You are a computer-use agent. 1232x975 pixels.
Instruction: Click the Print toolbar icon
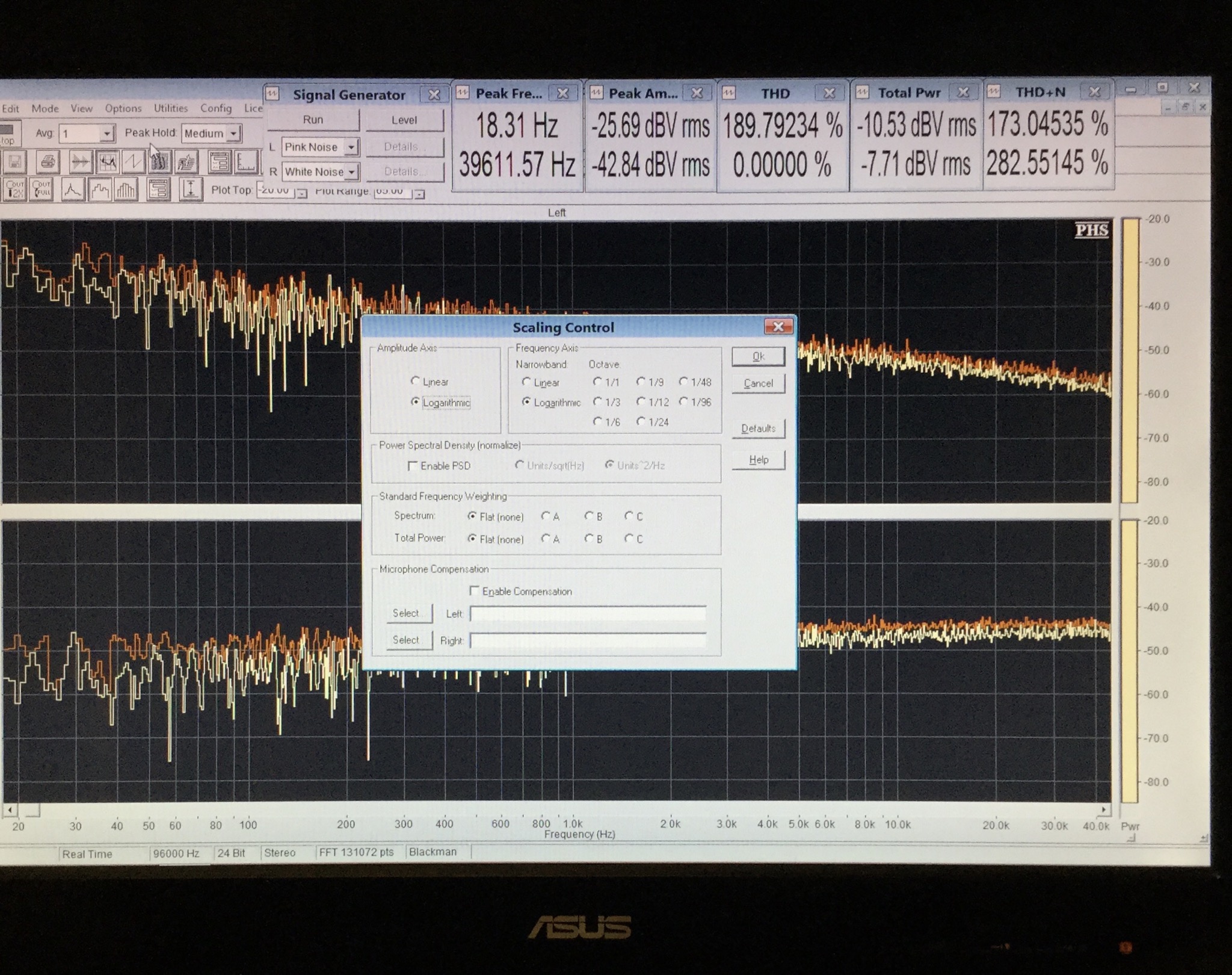pyautogui.click(x=48, y=161)
